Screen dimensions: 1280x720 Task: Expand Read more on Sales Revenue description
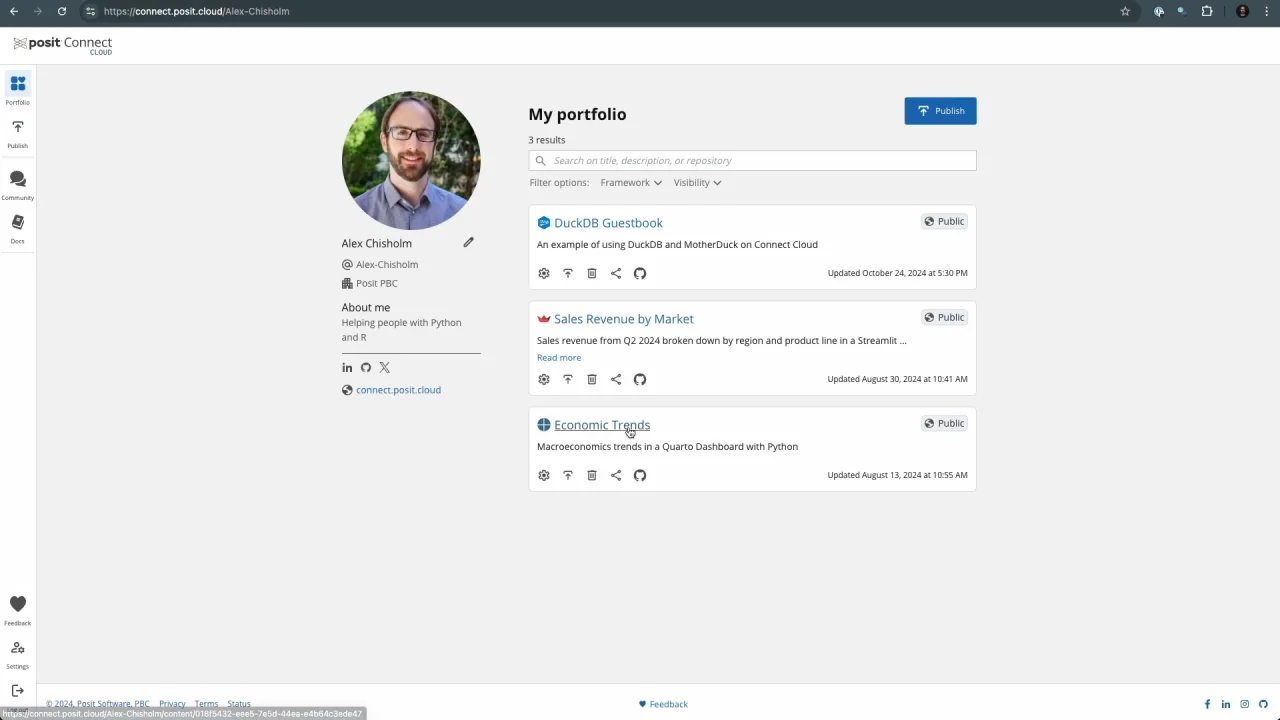click(559, 358)
